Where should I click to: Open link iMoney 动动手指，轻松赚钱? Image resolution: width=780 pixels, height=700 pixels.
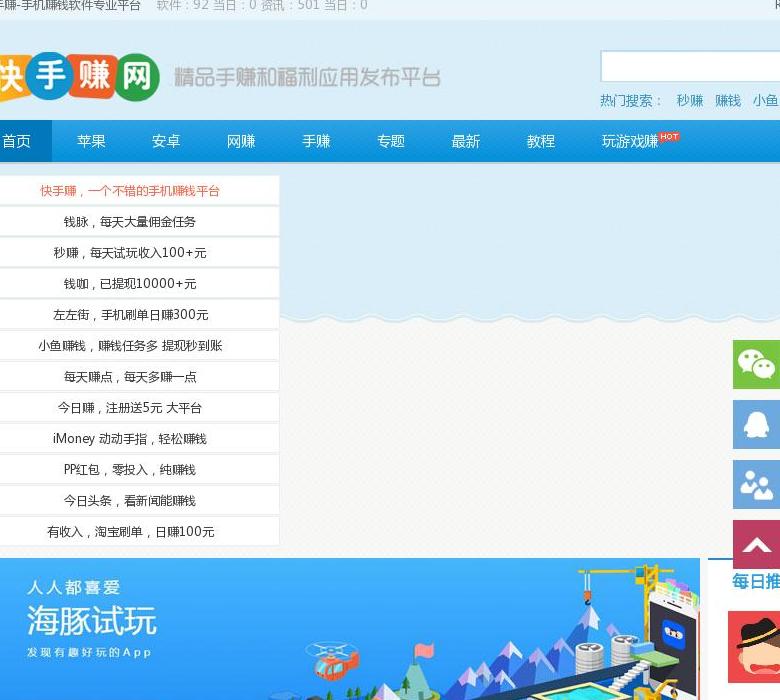tap(129, 439)
